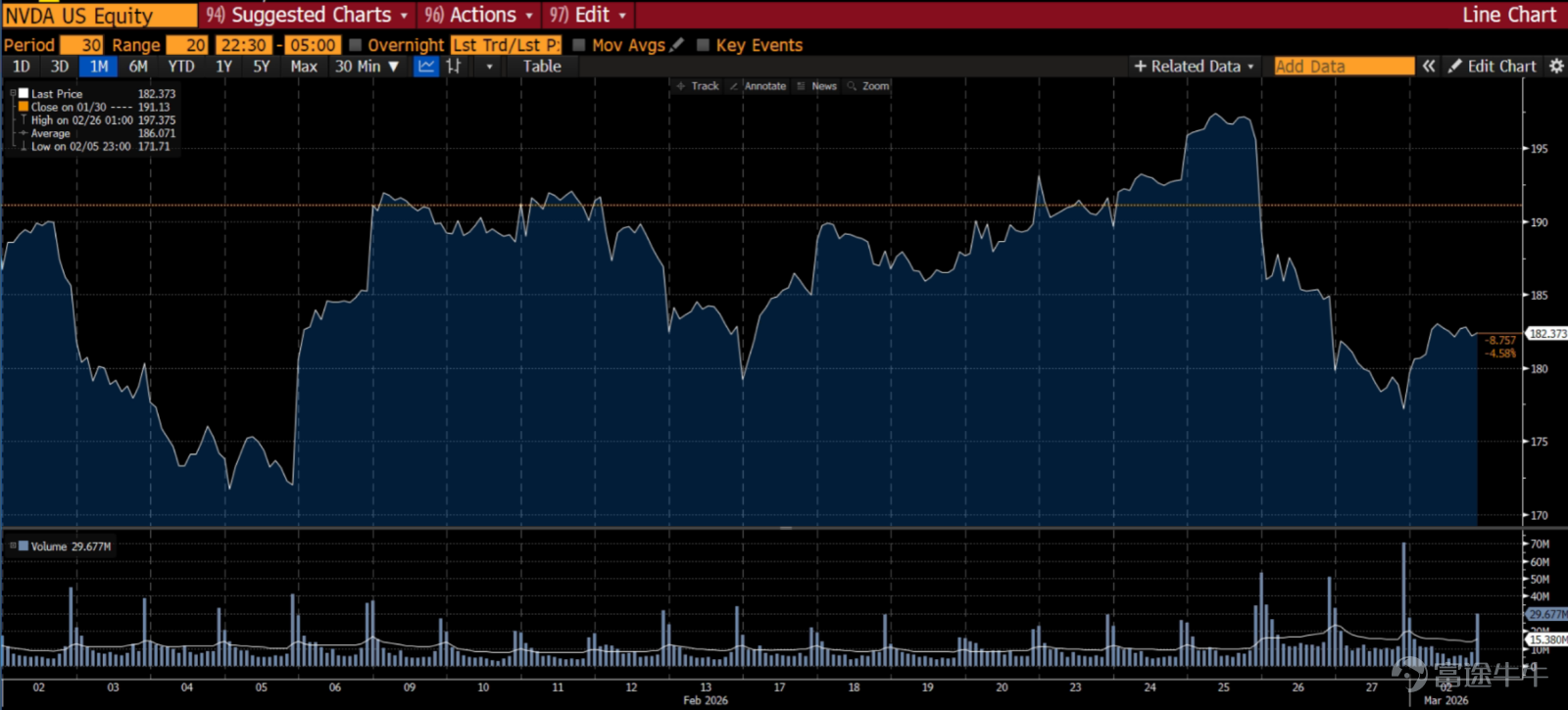Toggle the Overnight checkbox
The height and width of the screenshot is (710, 1568).
tap(356, 45)
